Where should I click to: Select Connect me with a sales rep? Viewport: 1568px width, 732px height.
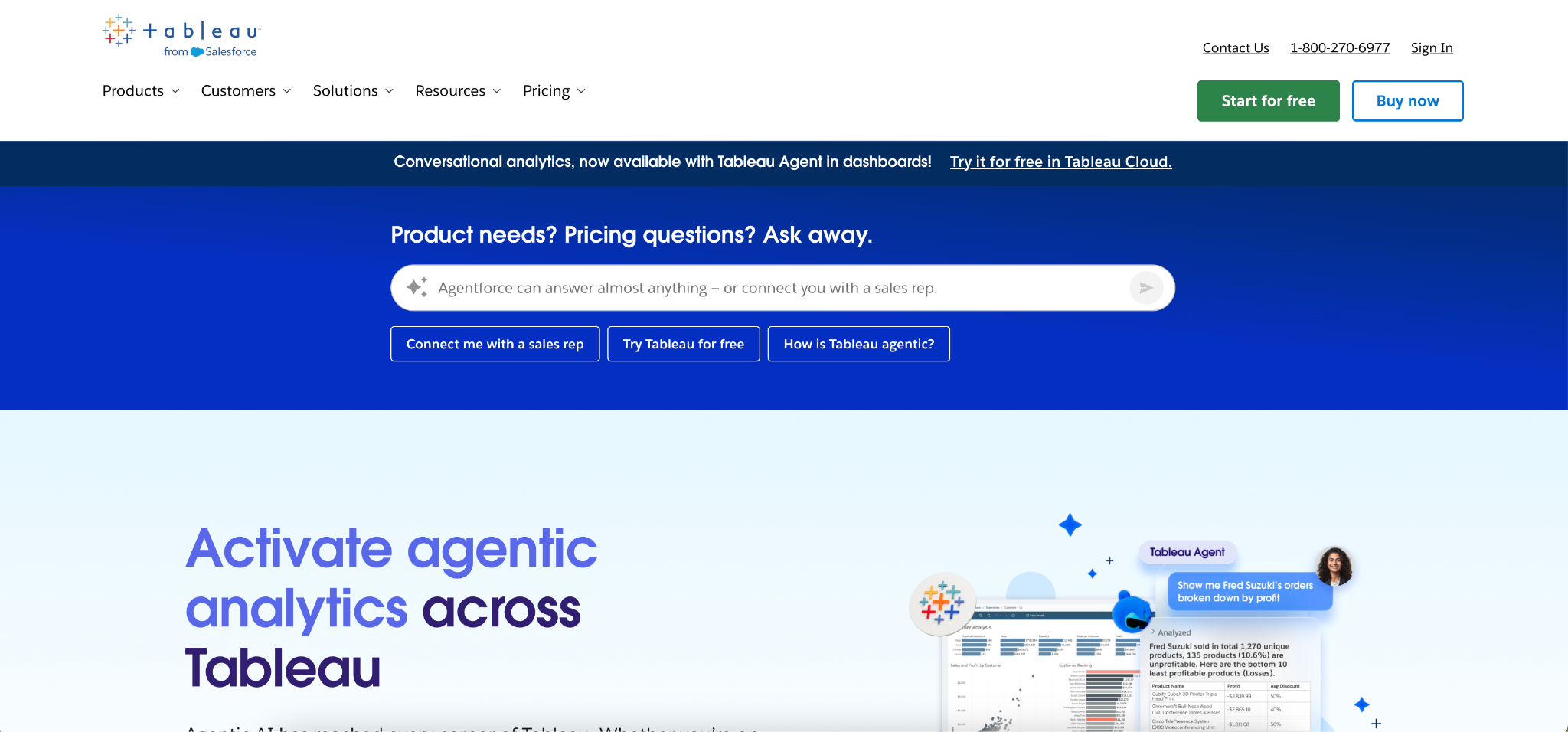(x=495, y=344)
